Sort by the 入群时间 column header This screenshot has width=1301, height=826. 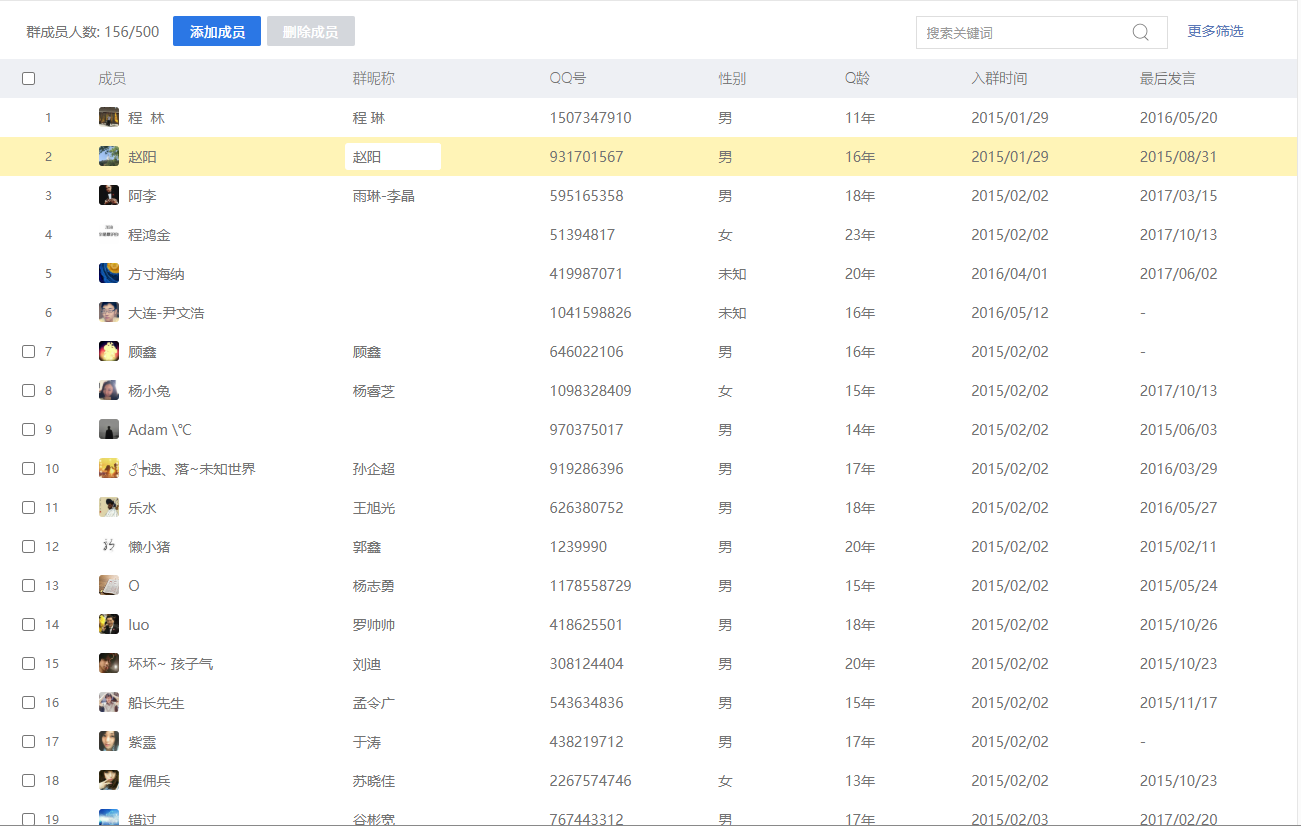point(999,78)
